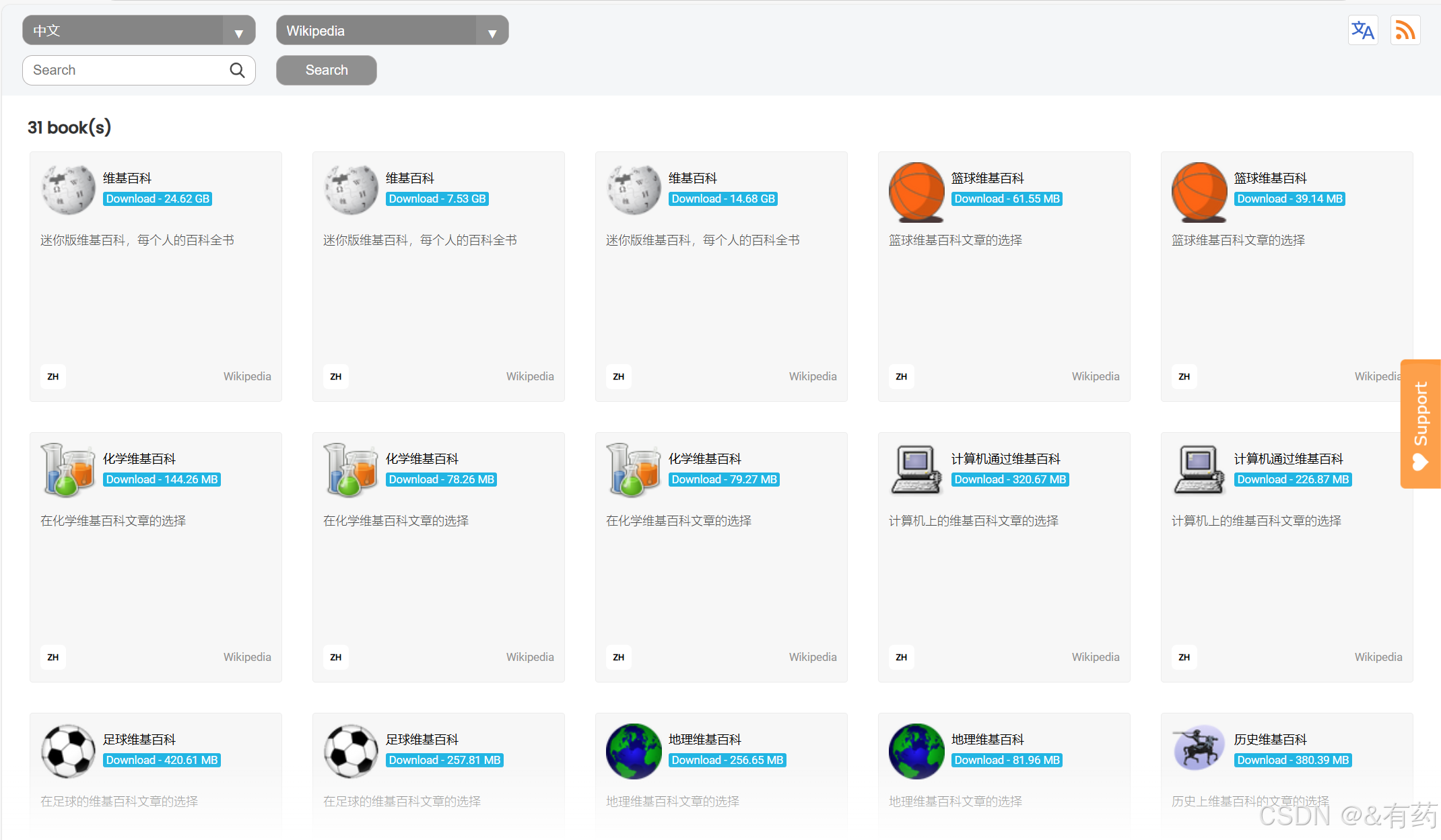The width and height of the screenshot is (1441, 840).
Task: Click soccer ball icon of 420.61 MB book
Action: (68, 750)
